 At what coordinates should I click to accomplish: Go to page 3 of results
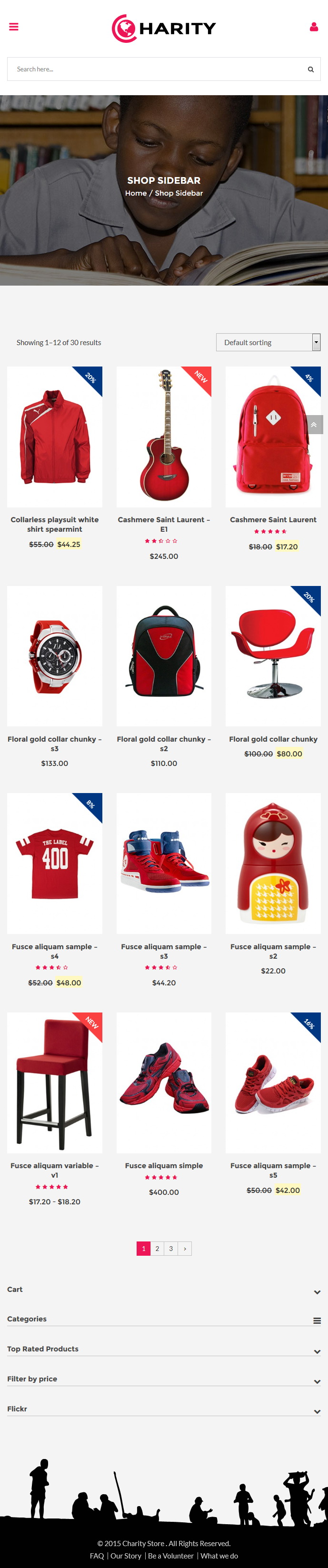(x=171, y=1249)
